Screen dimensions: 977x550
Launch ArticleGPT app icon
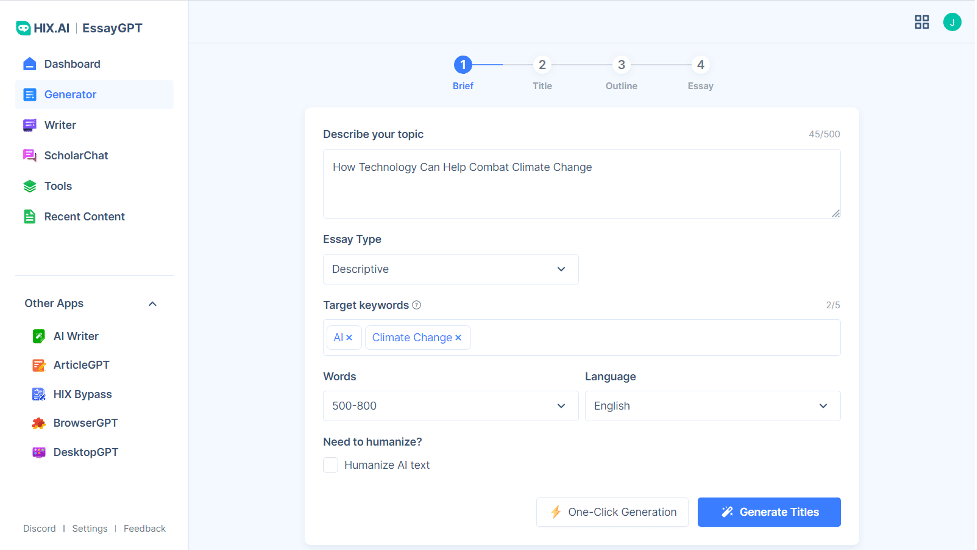(39, 365)
